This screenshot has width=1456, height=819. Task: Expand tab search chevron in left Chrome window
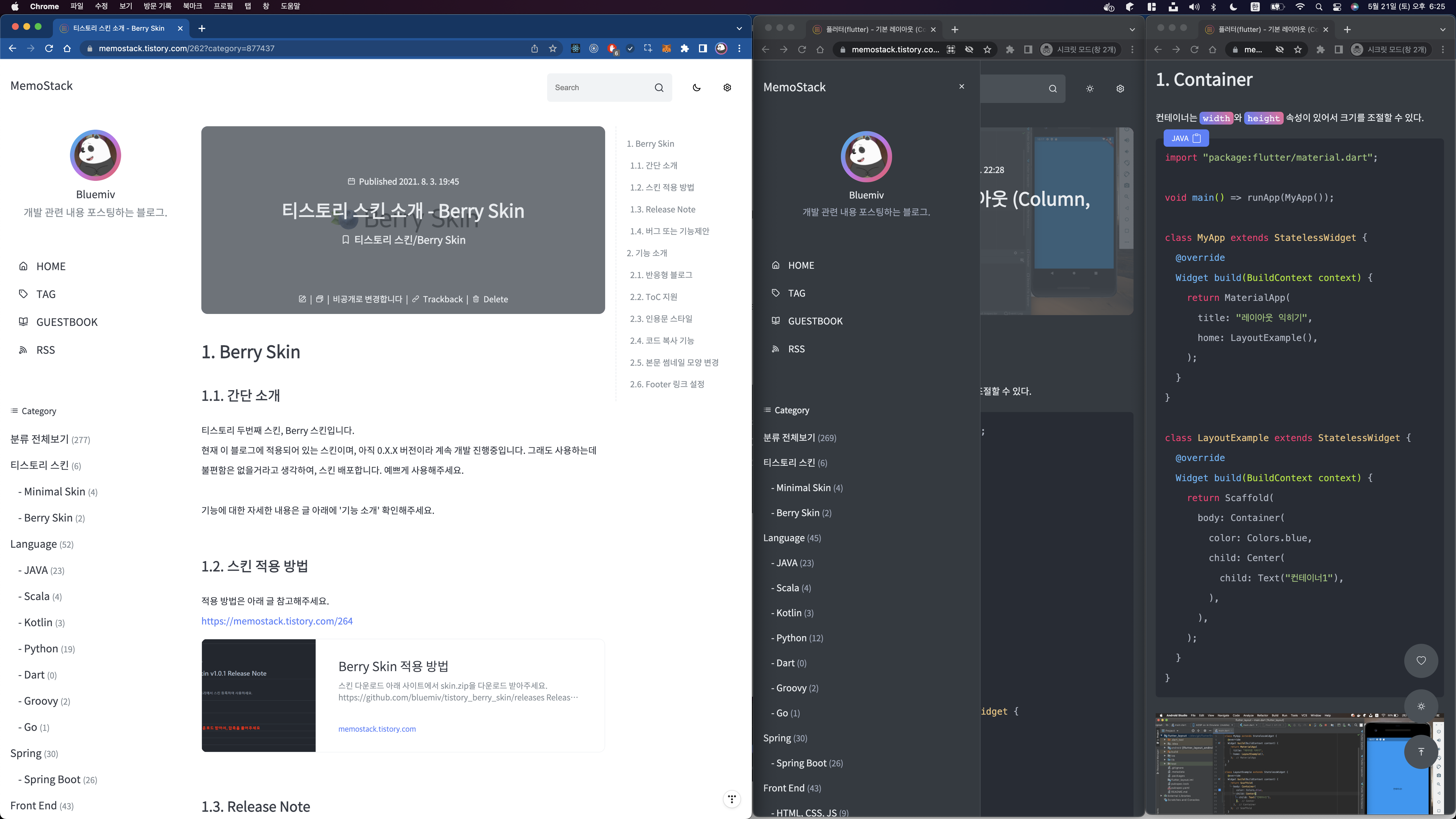[739, 28]
